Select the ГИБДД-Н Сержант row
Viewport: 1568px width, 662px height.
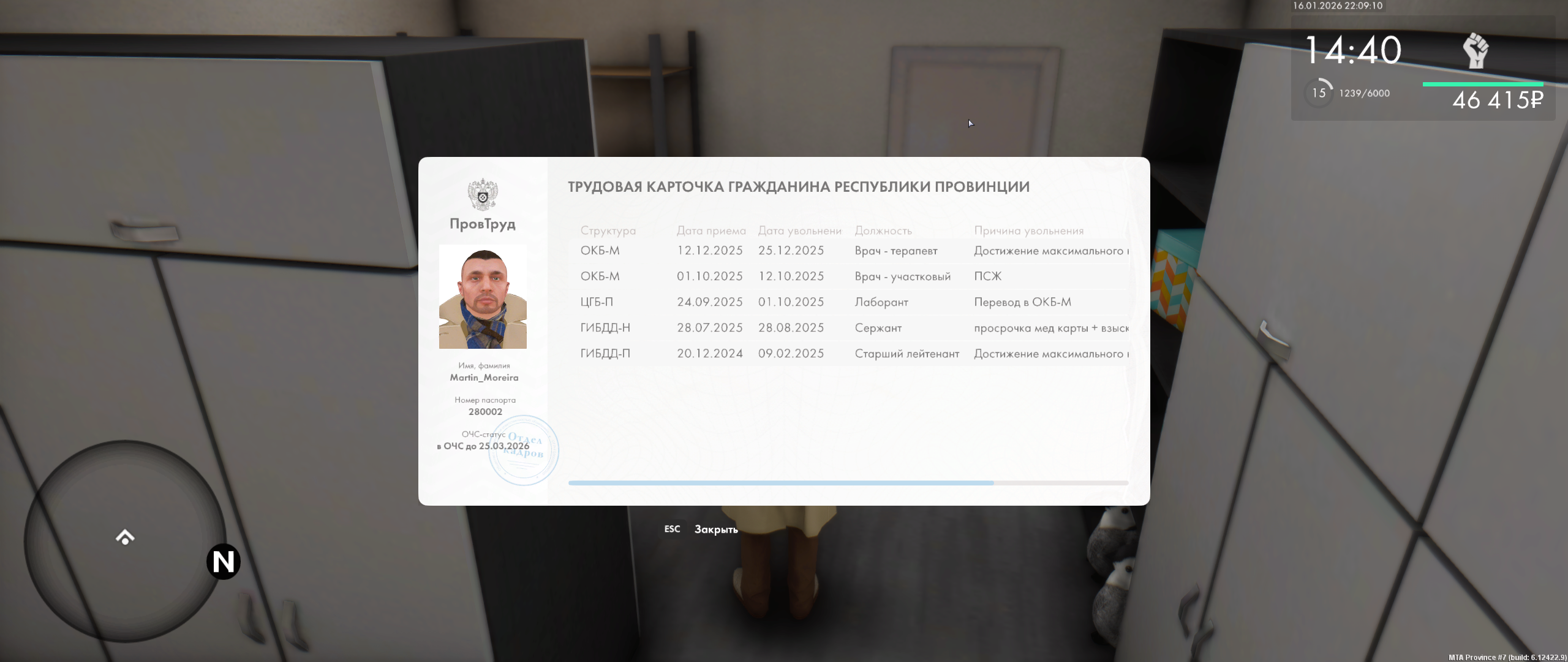coord(848,328)
